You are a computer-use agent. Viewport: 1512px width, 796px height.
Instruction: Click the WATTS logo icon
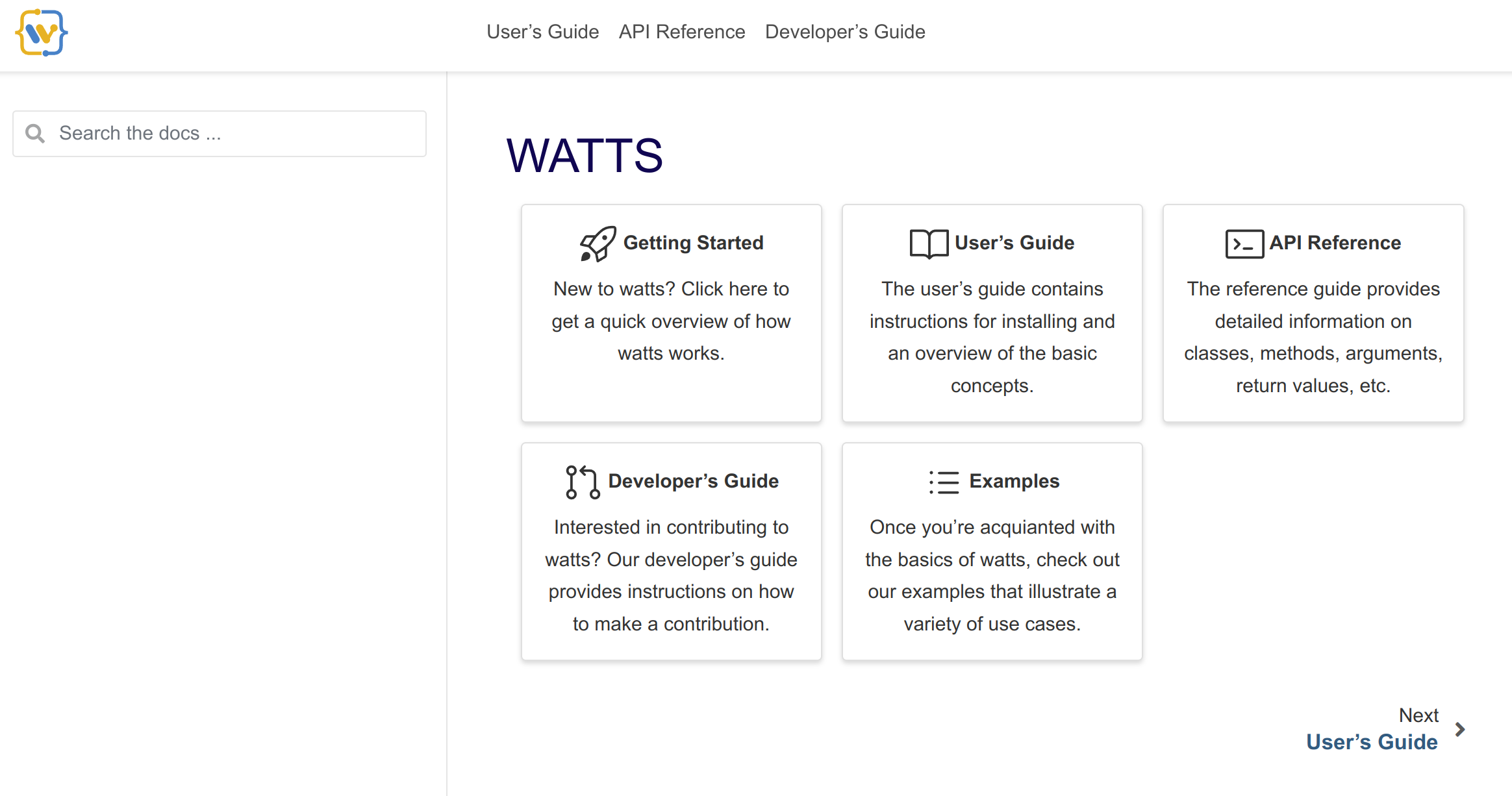click(x=42, y=32)
